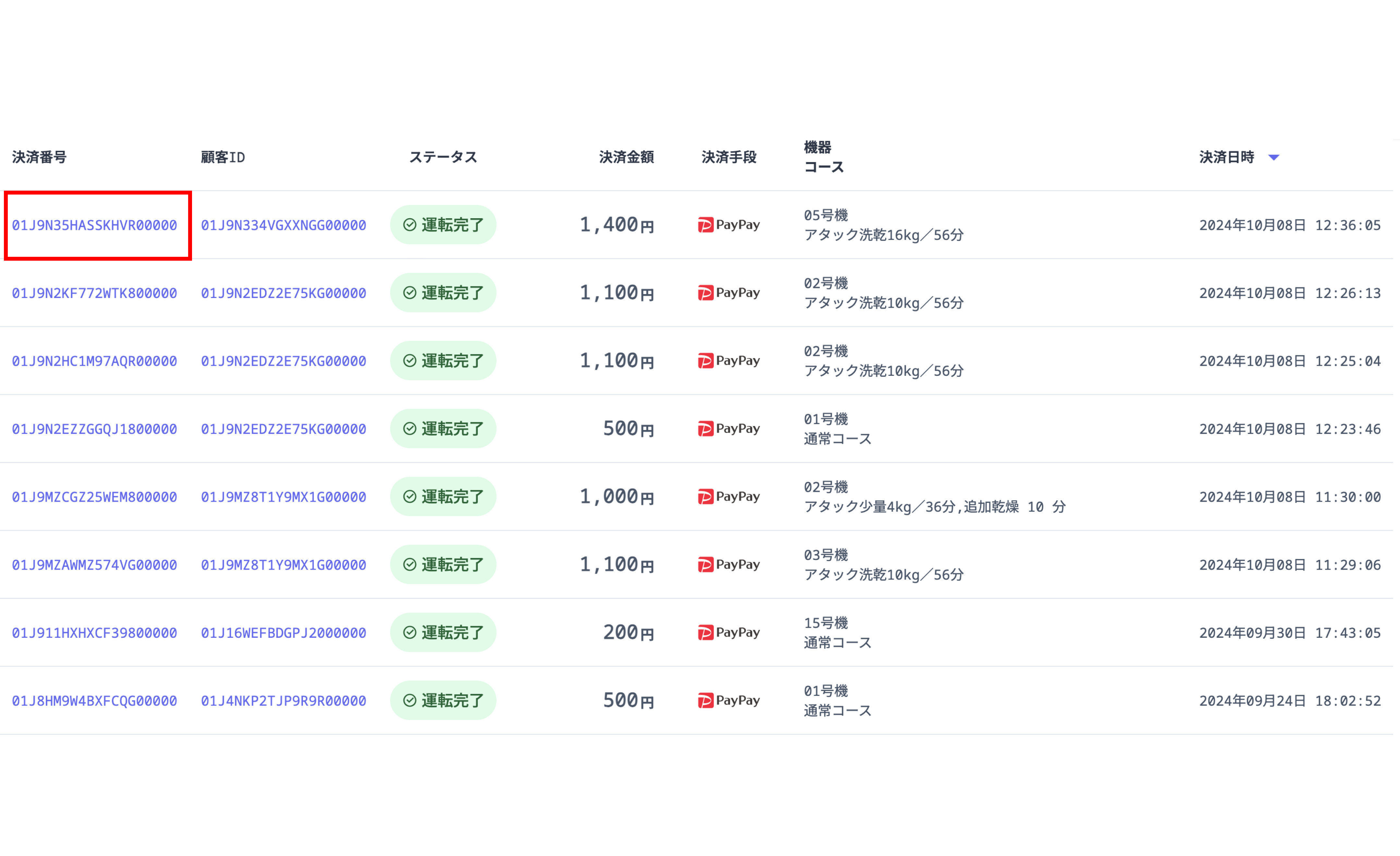Screen dimensions: 1400x856
Task: Click the 決済番号 column header
Action: click(x=39, y=157)
